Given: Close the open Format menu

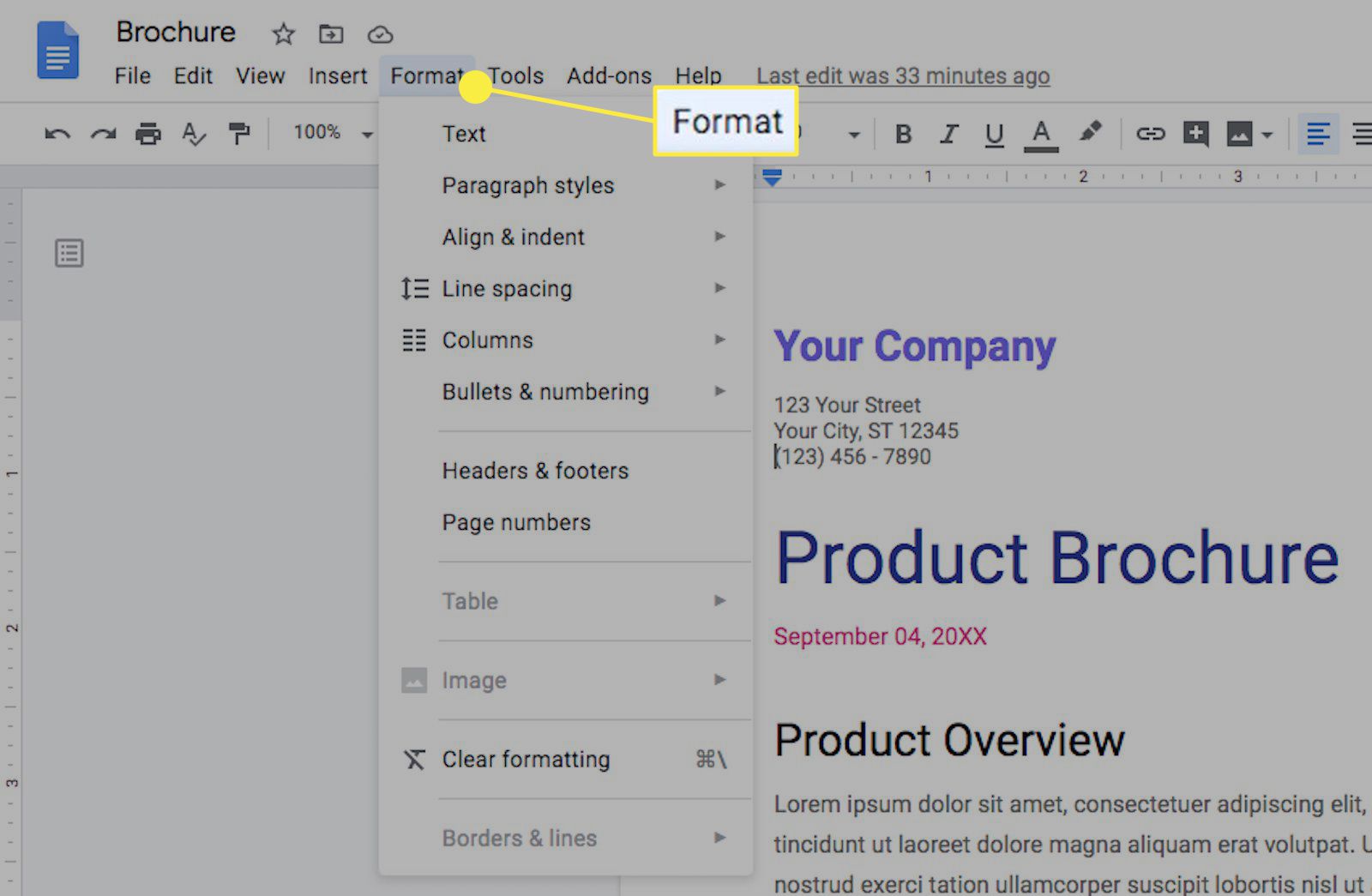Looking at the screenshot, I should (427, 75).
